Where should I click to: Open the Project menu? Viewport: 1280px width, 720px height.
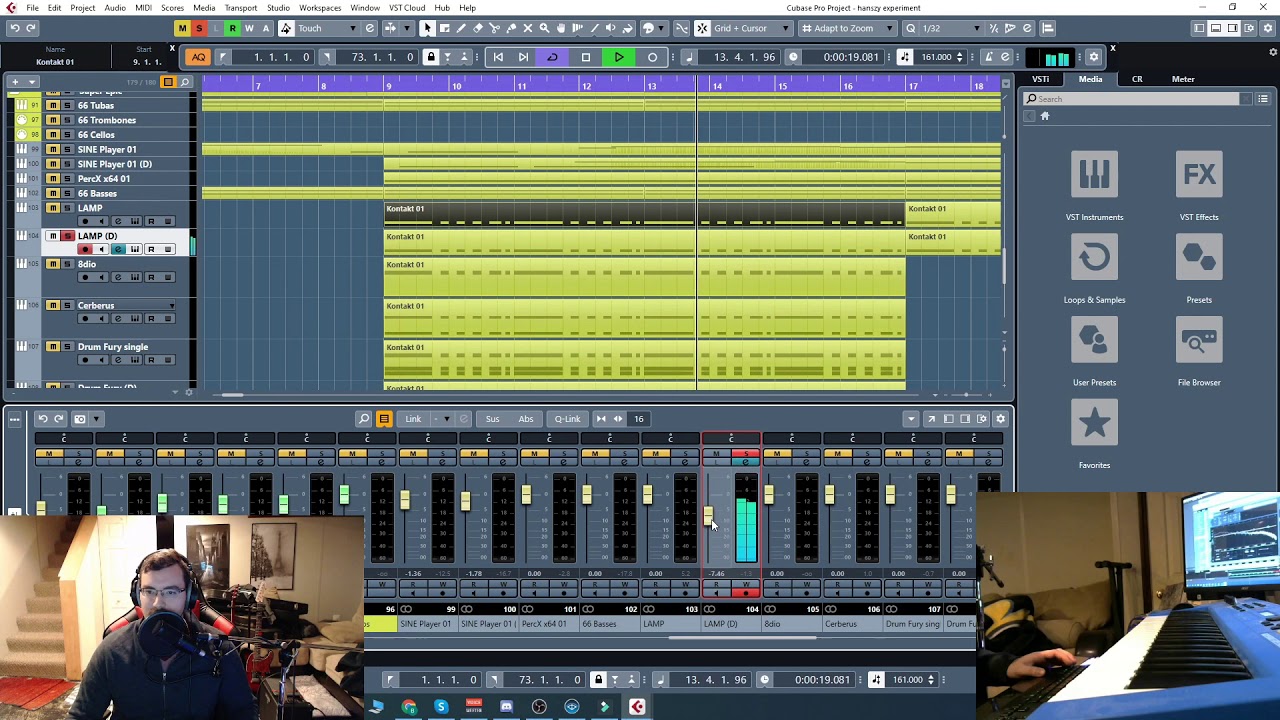83,8
